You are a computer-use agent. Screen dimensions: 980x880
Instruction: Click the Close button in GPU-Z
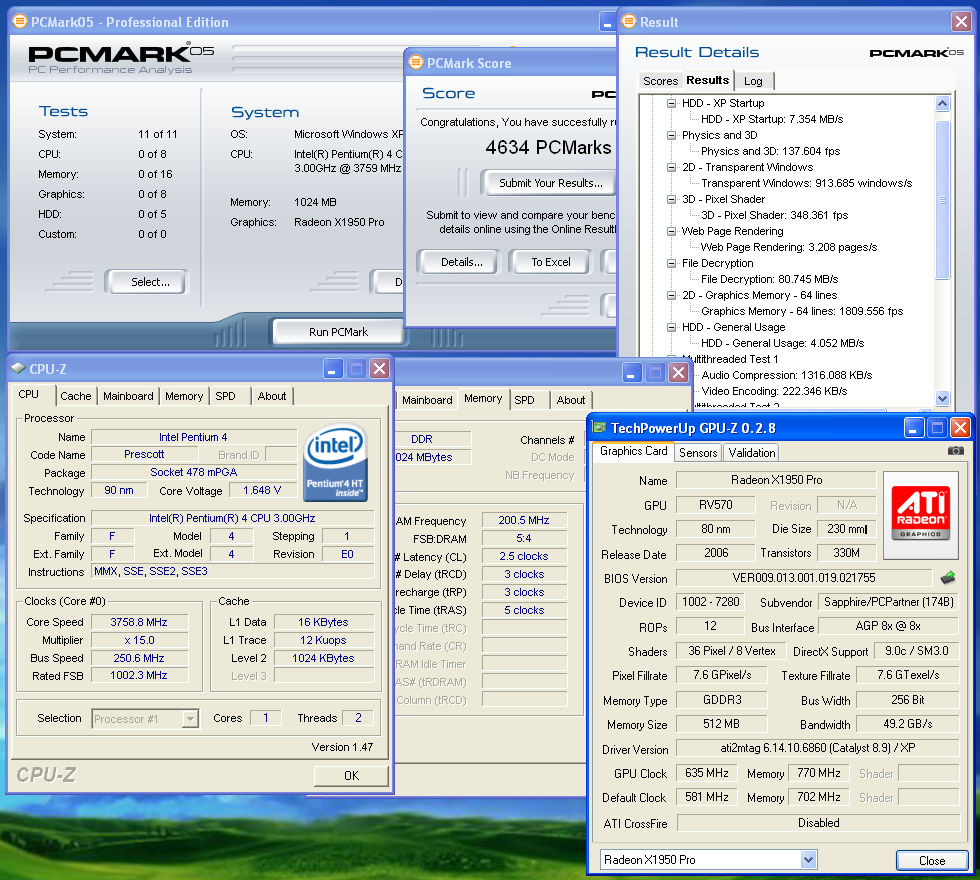[x=932, y=861]
